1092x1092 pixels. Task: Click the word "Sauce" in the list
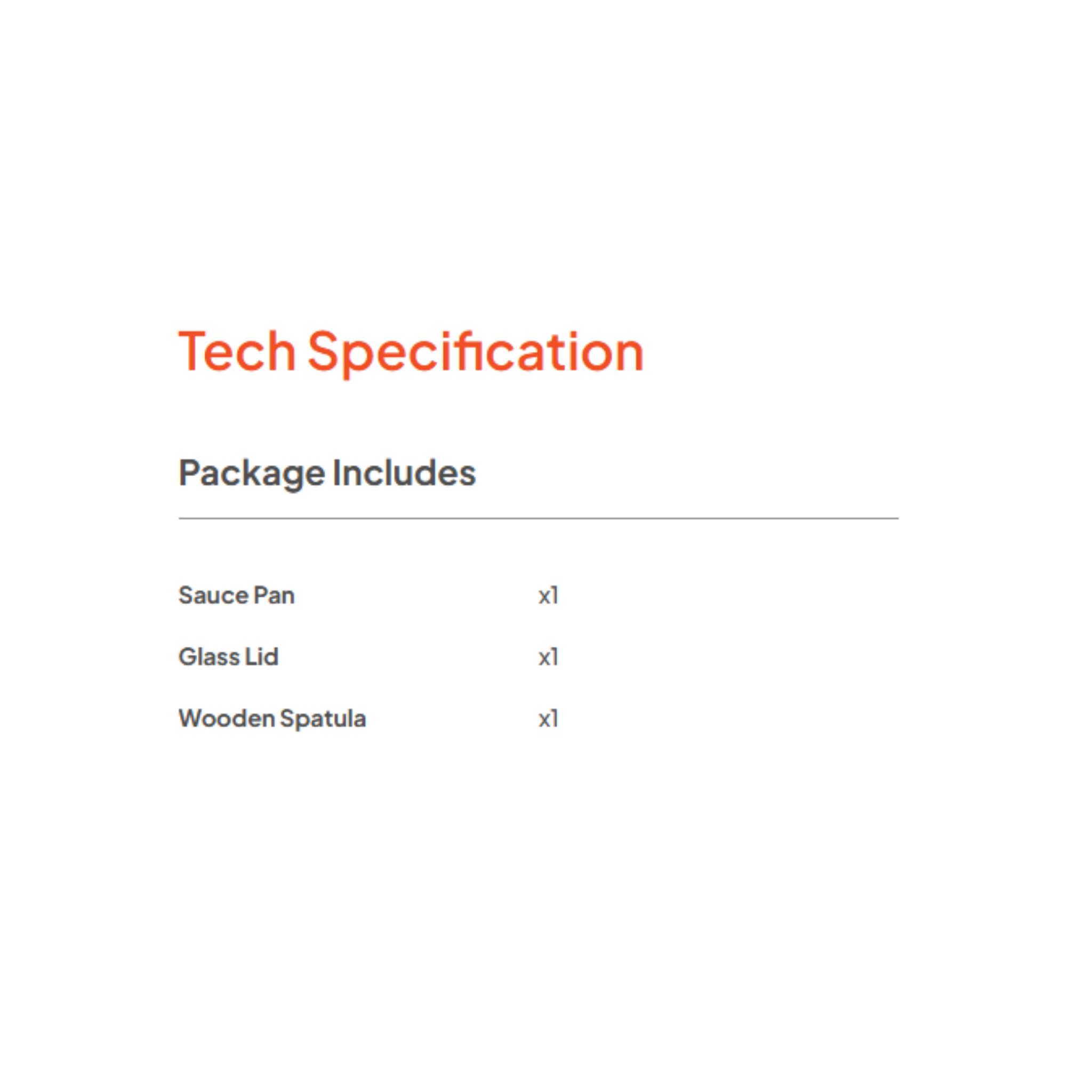point(213,595)
